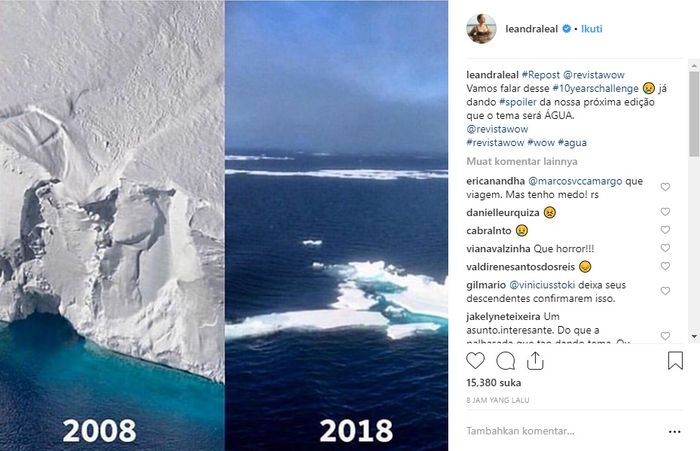The image size is (700, 451).
Task: Click the blue verified badge icon
Action: click(x=566, y=29)
